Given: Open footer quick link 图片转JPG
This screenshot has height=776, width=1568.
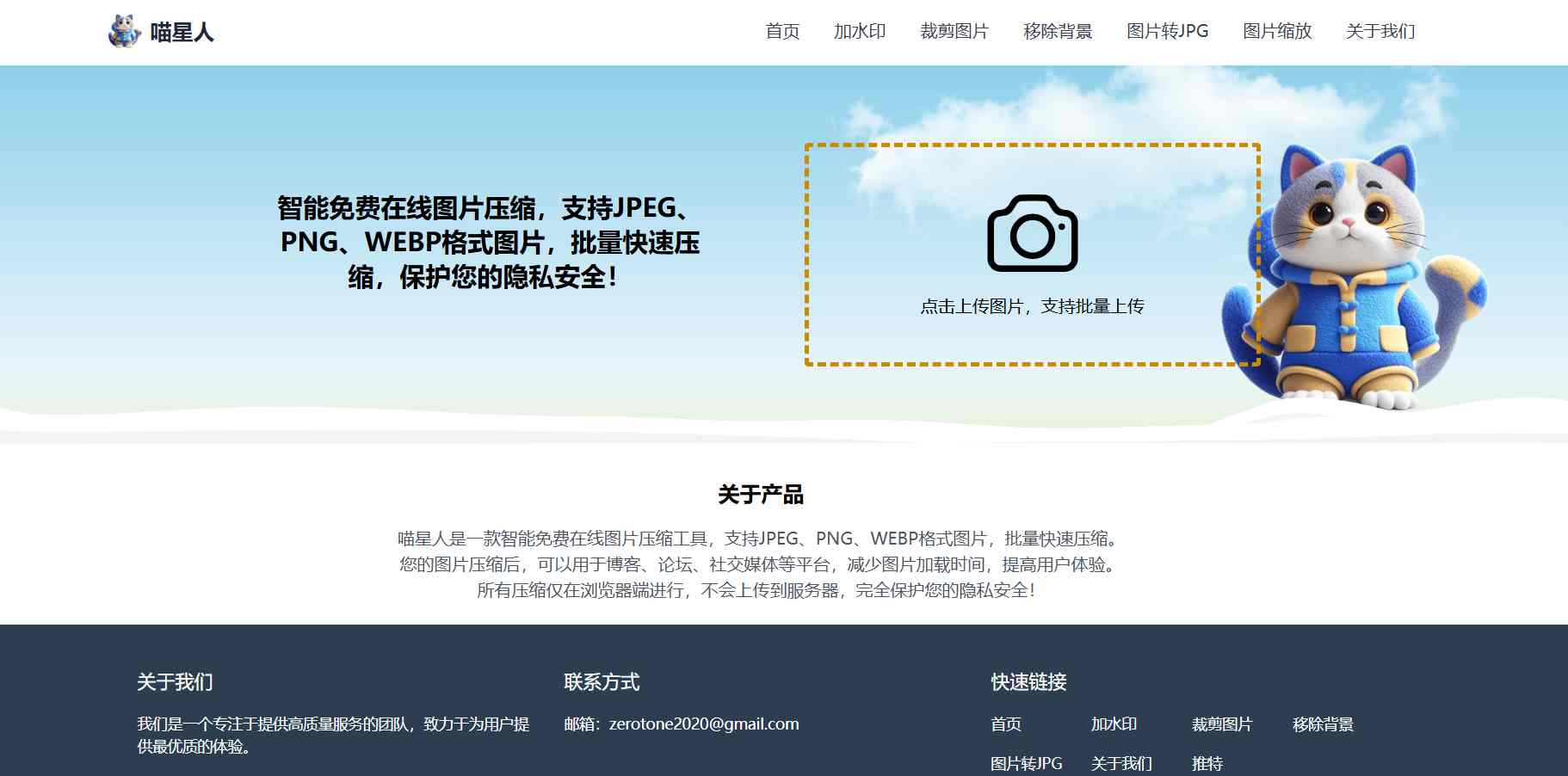Looking at the screenshot, I should [1026, 763].
